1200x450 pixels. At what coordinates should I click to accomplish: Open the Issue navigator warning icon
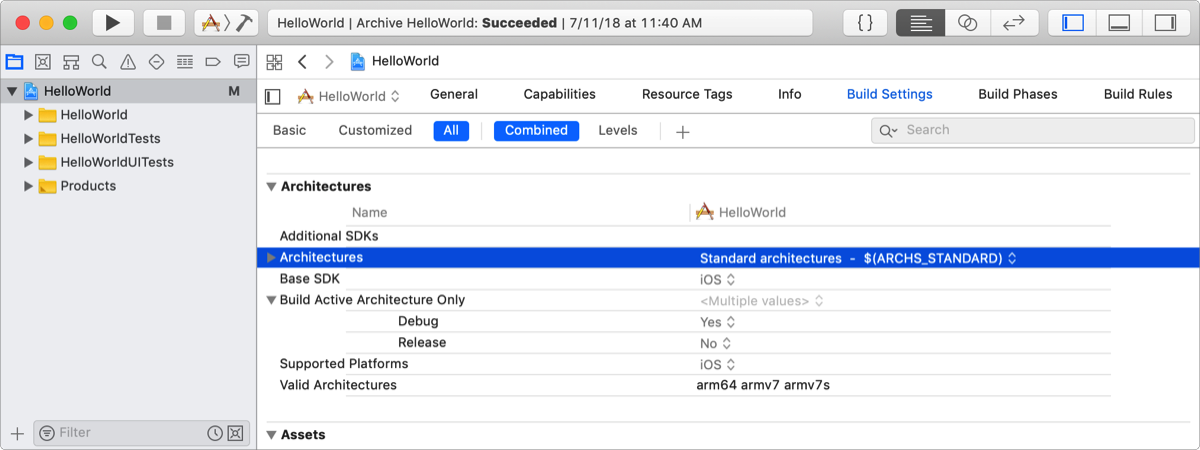pos(127,62)
